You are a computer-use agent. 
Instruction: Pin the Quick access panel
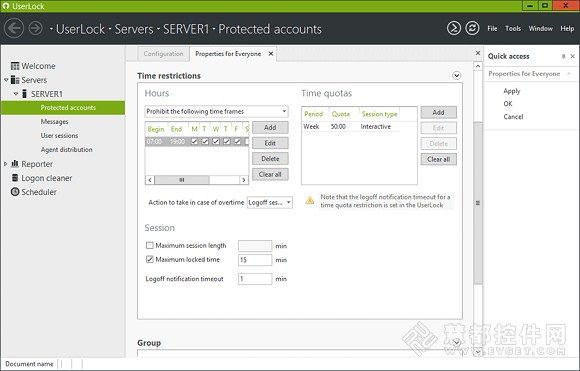pyautogui.click(x=563, y=56)
